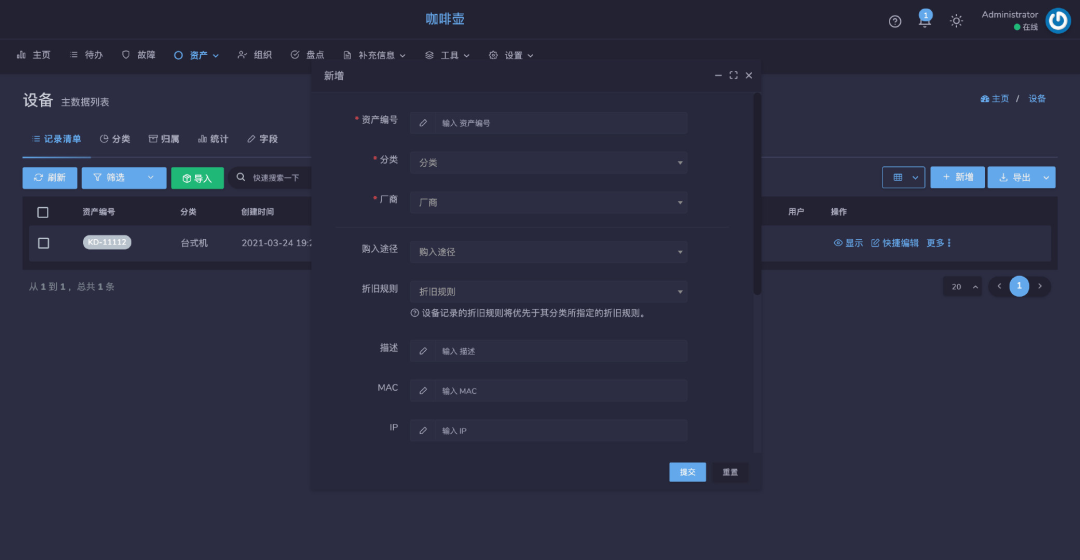Click the 重置 reset button

tap(730, 472)
